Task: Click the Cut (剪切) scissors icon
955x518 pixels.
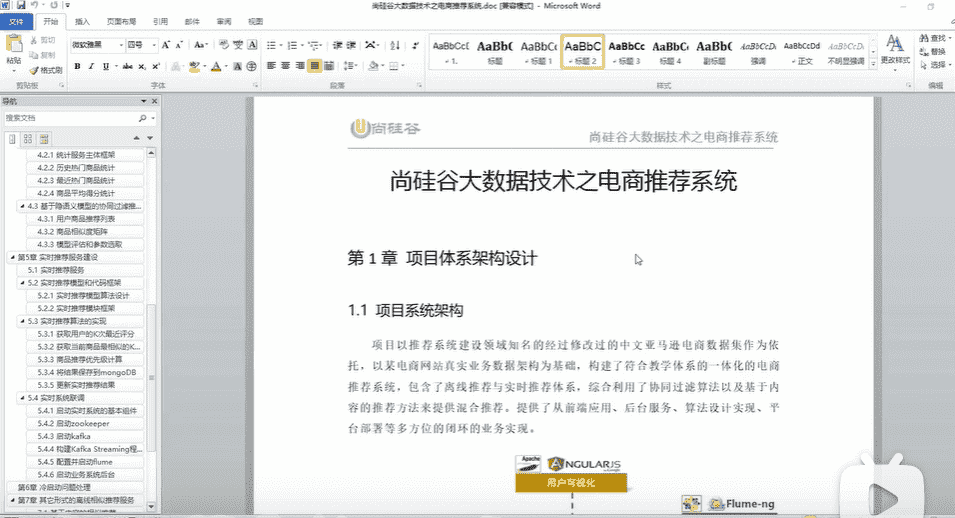Action: pyautogui.click(x=34, y=40)
